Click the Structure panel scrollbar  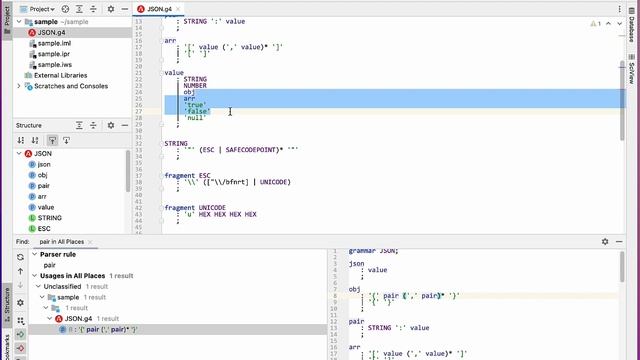click(128, 171)
